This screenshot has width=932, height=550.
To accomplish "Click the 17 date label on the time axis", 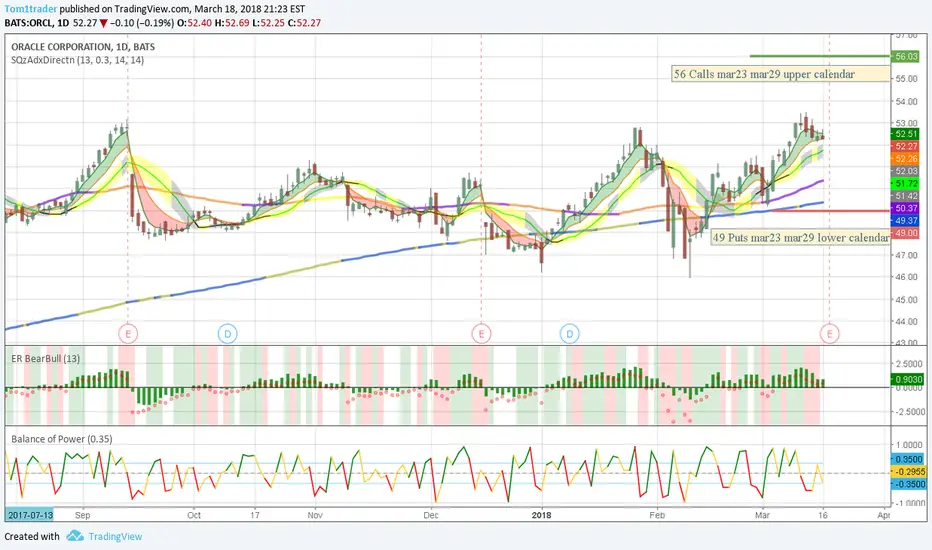I will coord(254,515).
